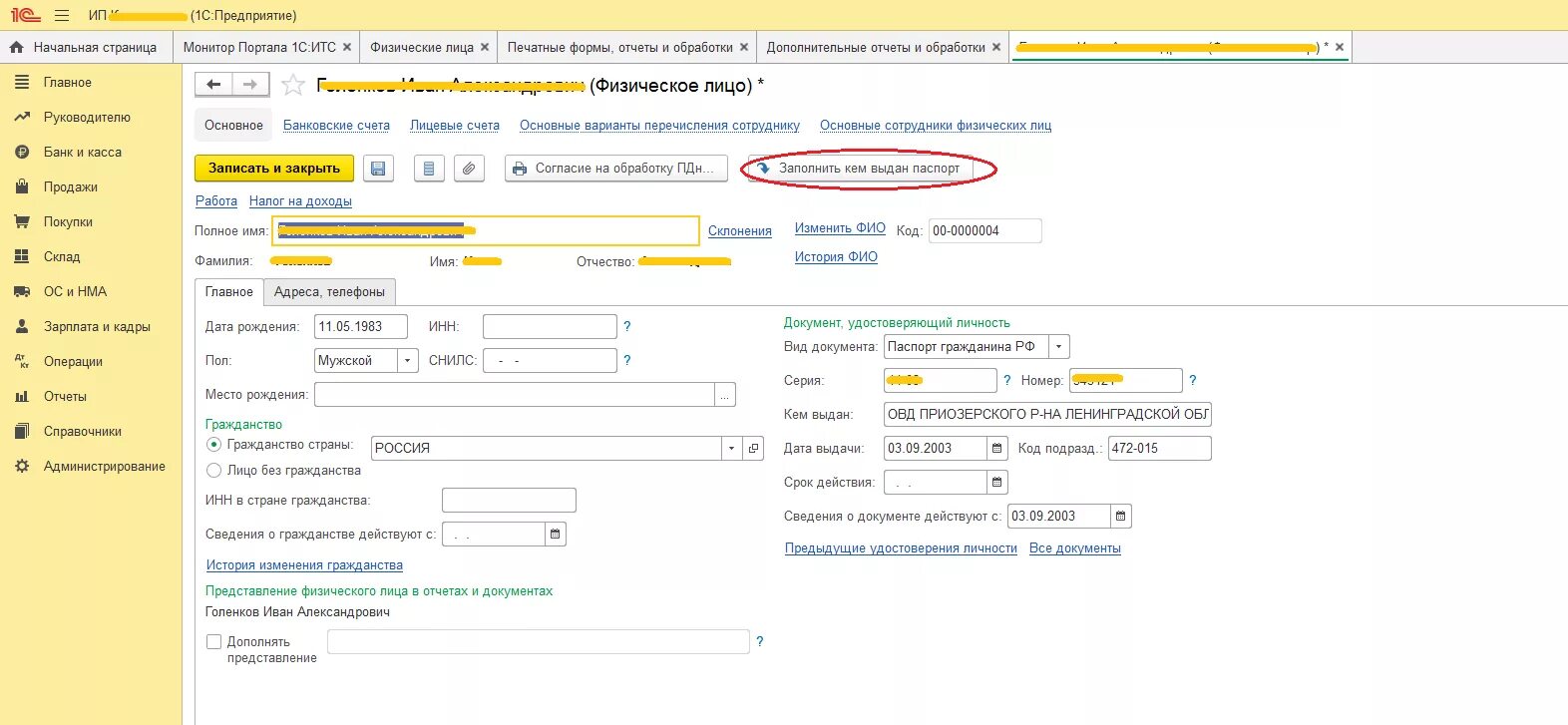
Task: Open Все документы link
Action: tap(1075, 547)
